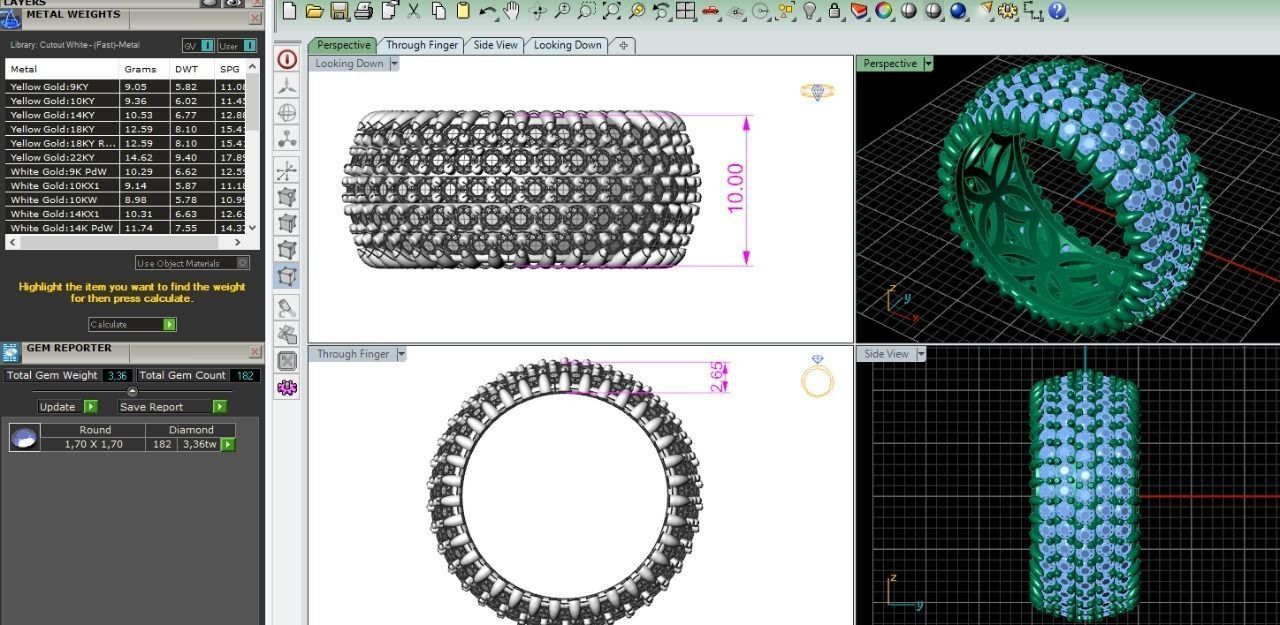Open Help question mark icon
The width and height of the screenshot is (1280, 625).
click(1058, 11)
